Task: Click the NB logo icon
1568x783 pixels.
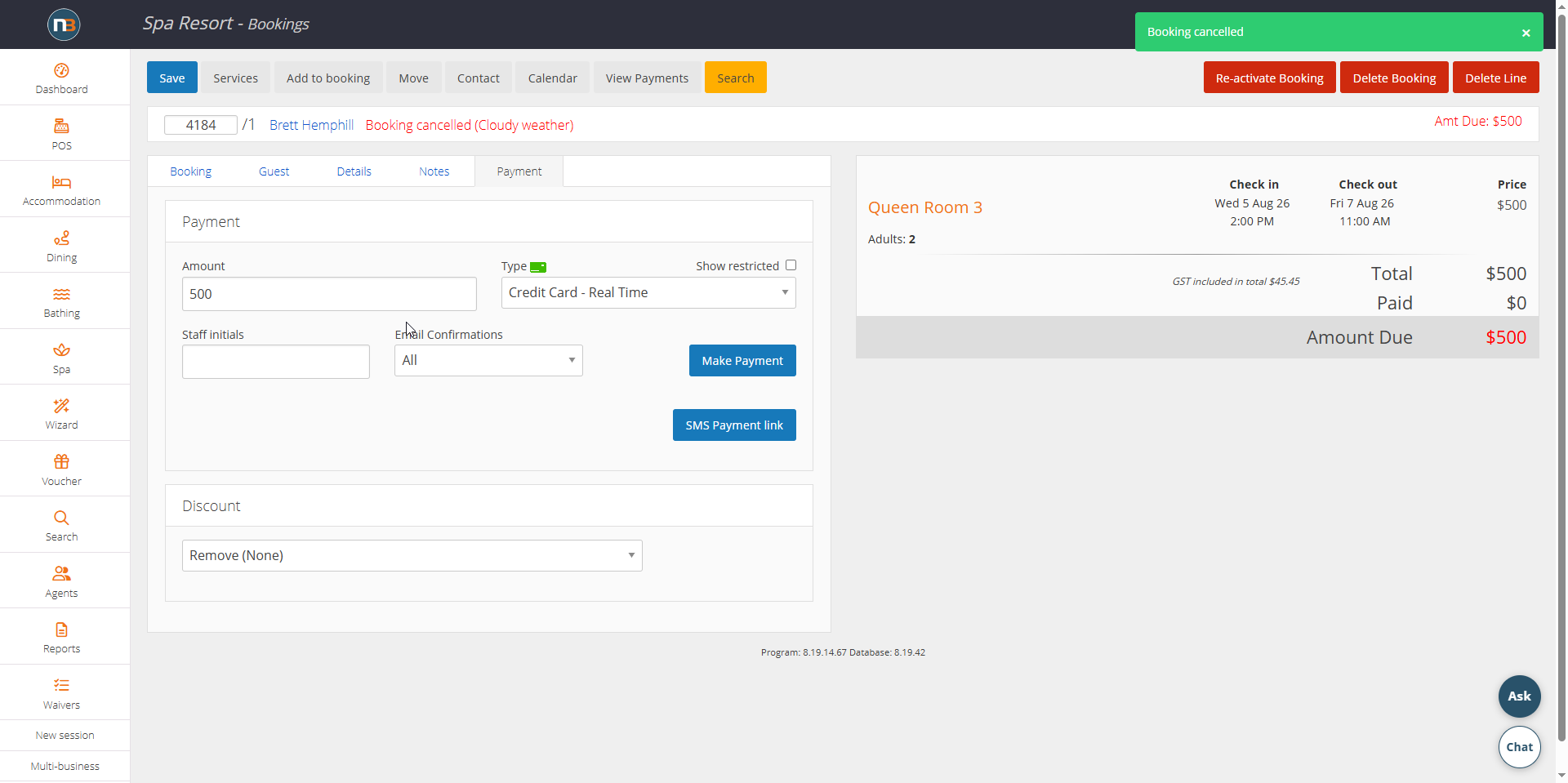Action: 64,24
